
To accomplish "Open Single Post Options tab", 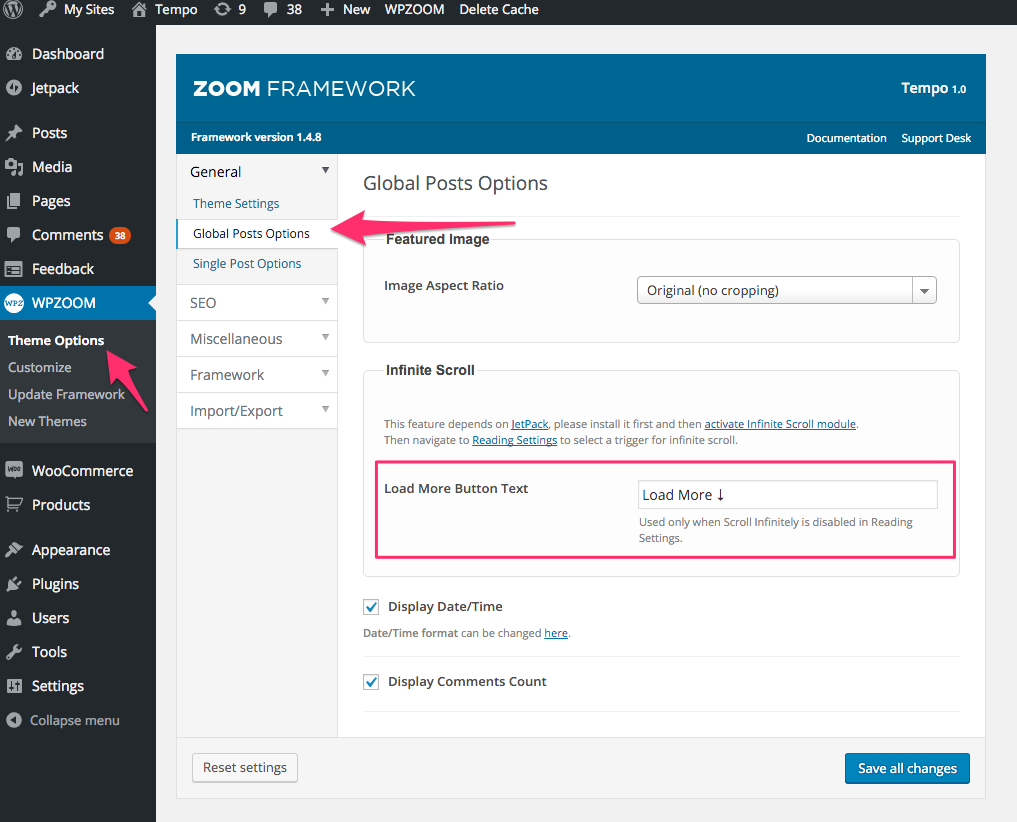I will click(x=247, y=263).
